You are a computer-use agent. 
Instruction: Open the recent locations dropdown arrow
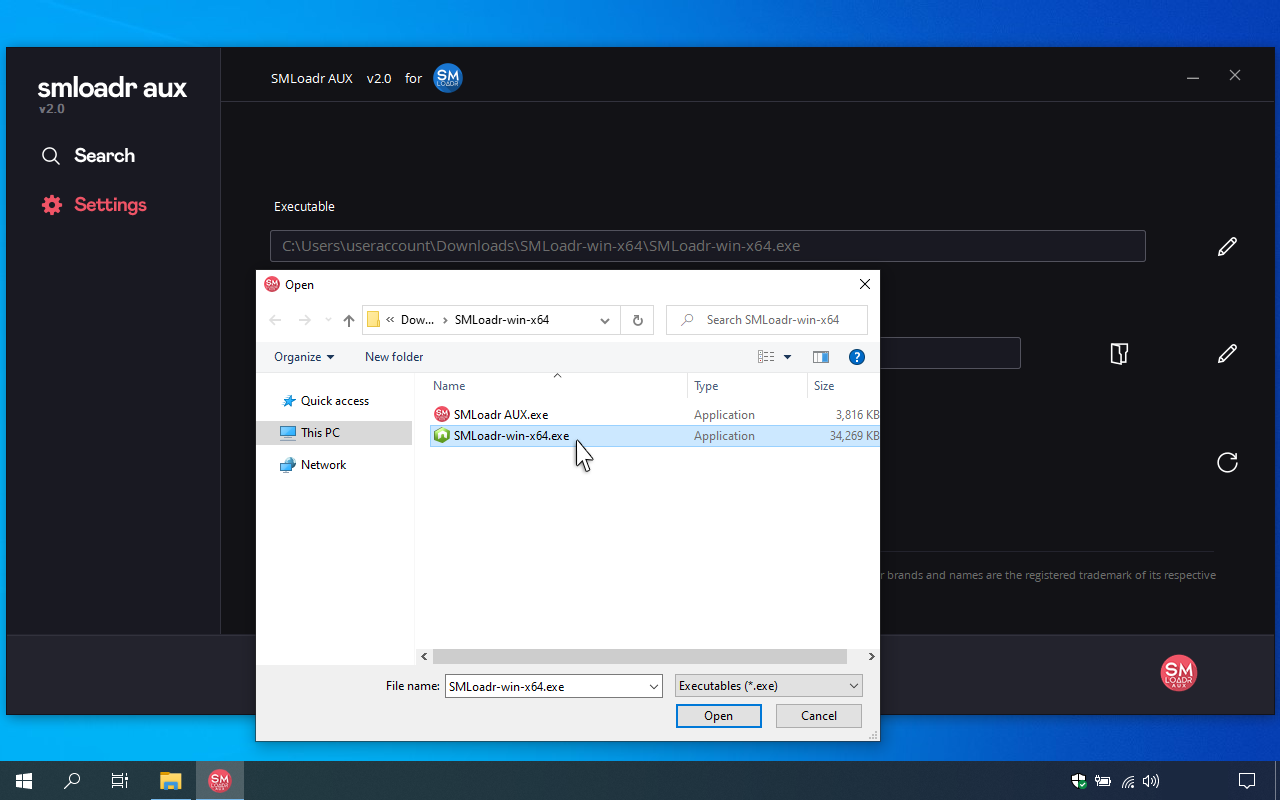328,320
